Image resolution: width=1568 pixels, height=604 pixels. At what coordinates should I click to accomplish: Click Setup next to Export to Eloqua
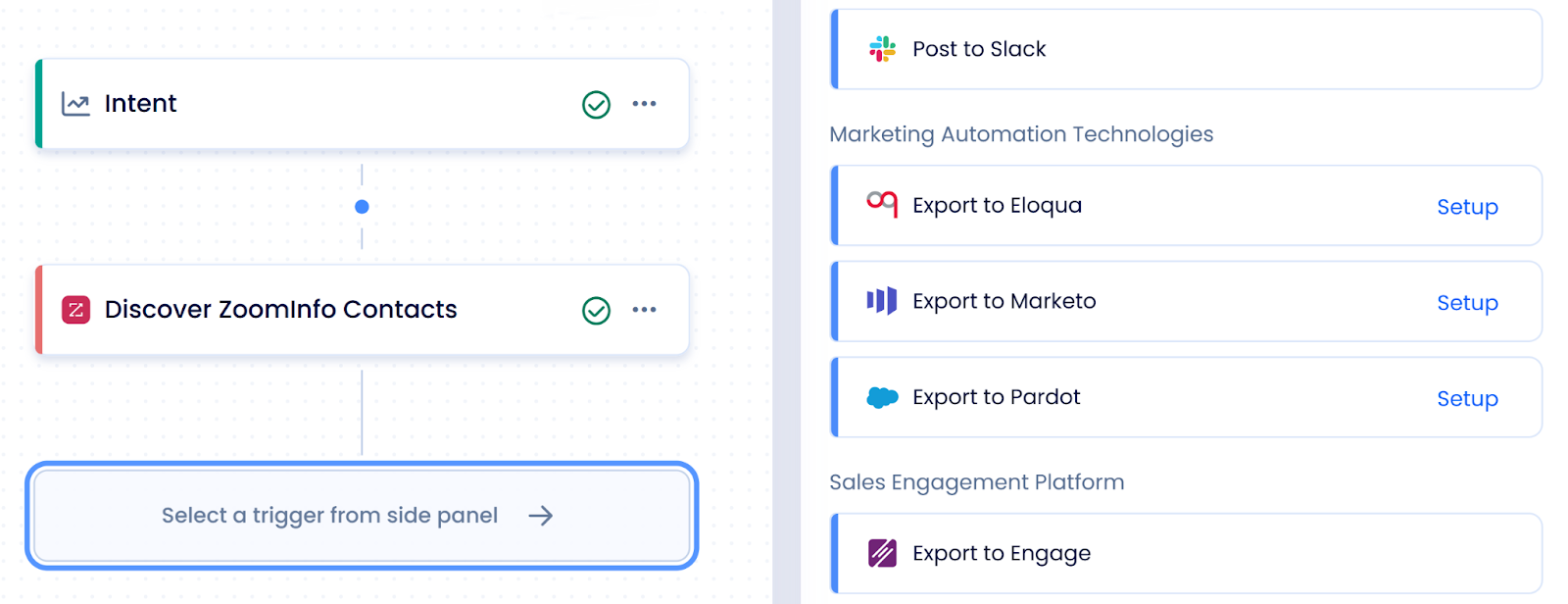pos(1467,206)
